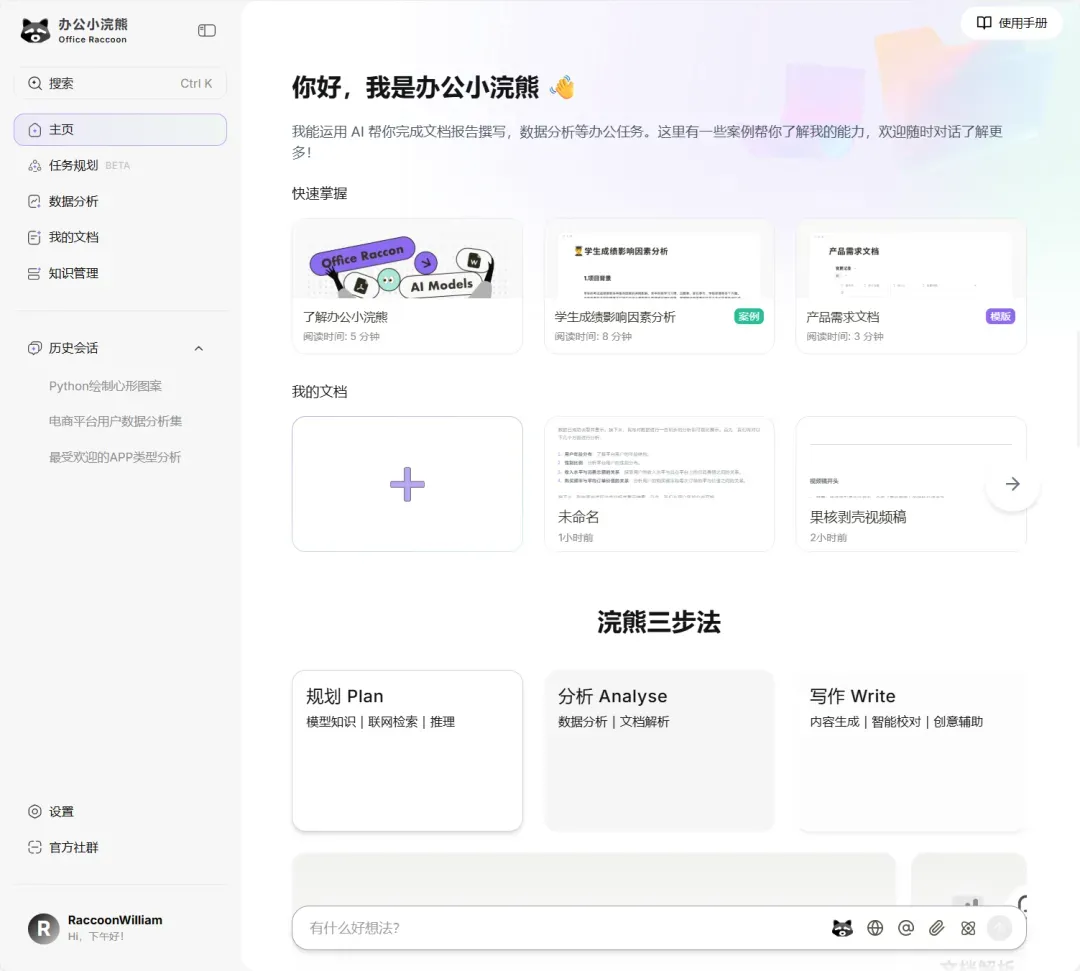Collapse the sidebar with the panel icon

pos(207,30)
